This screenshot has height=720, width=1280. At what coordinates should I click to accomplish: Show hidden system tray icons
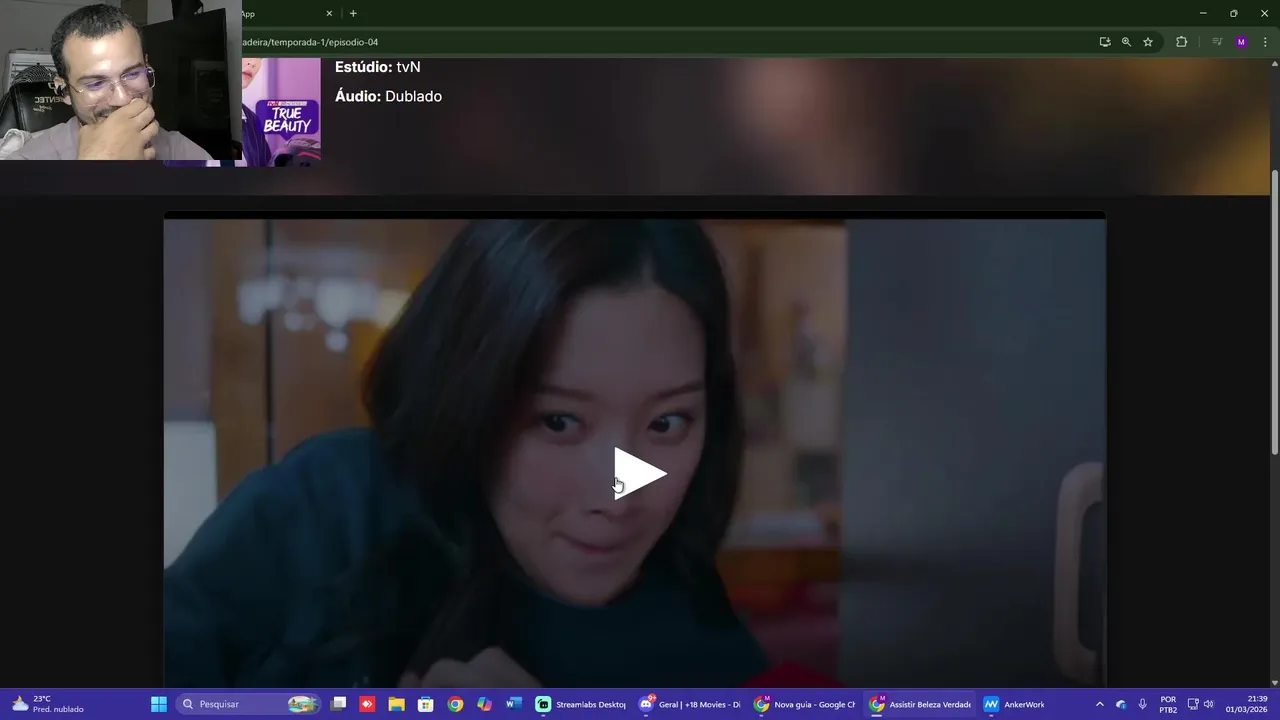tap(1100, 704)
